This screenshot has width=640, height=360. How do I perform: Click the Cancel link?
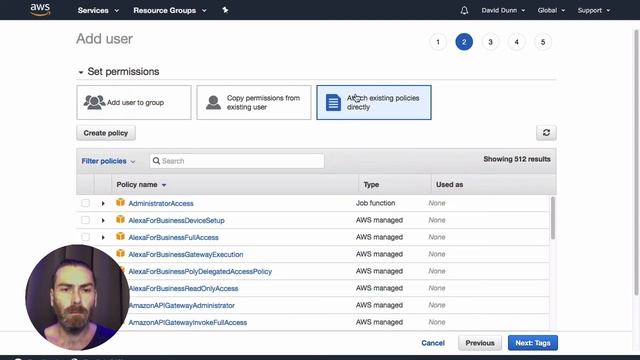433,343
